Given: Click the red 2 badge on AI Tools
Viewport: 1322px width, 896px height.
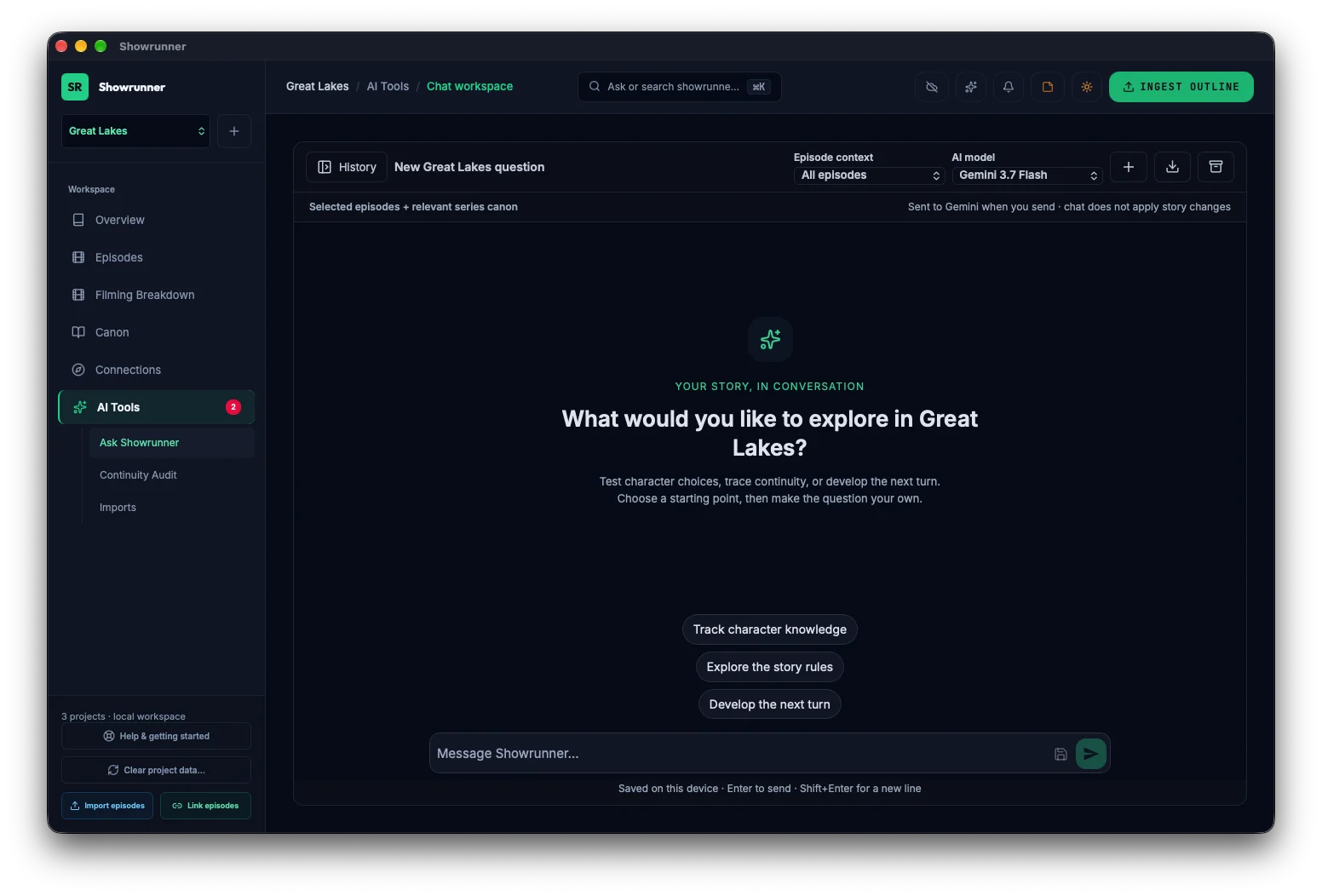Looking at the screenshot, I should coord(233,407).
